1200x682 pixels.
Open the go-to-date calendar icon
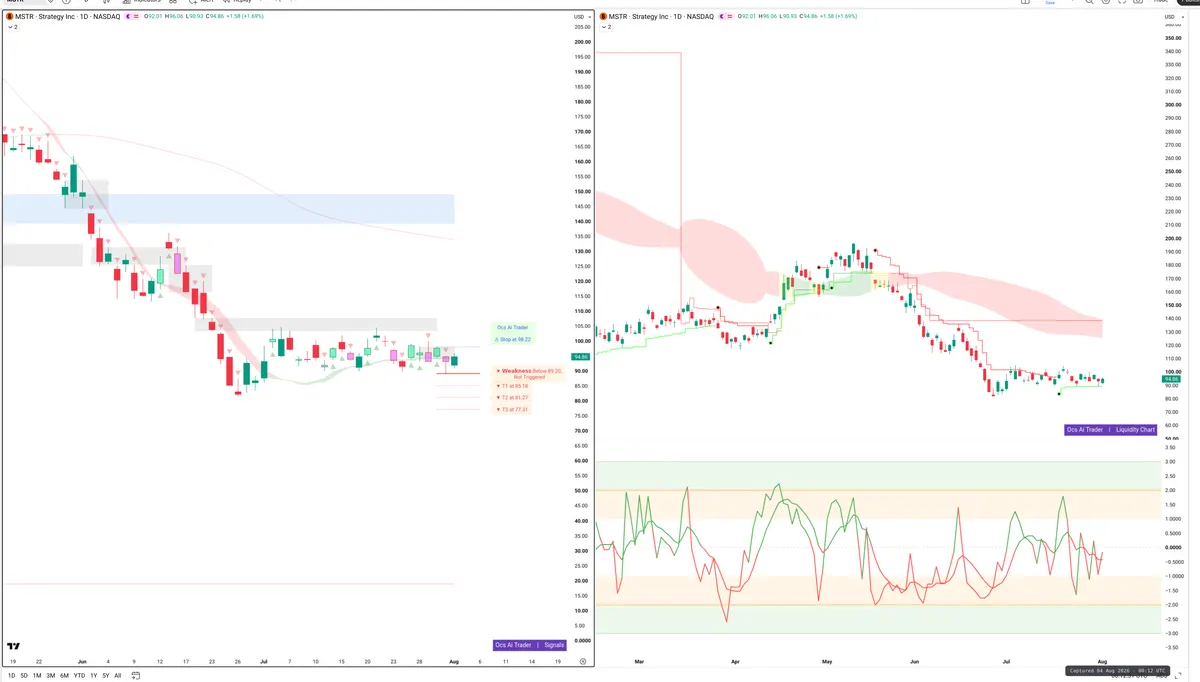(136, 676)
